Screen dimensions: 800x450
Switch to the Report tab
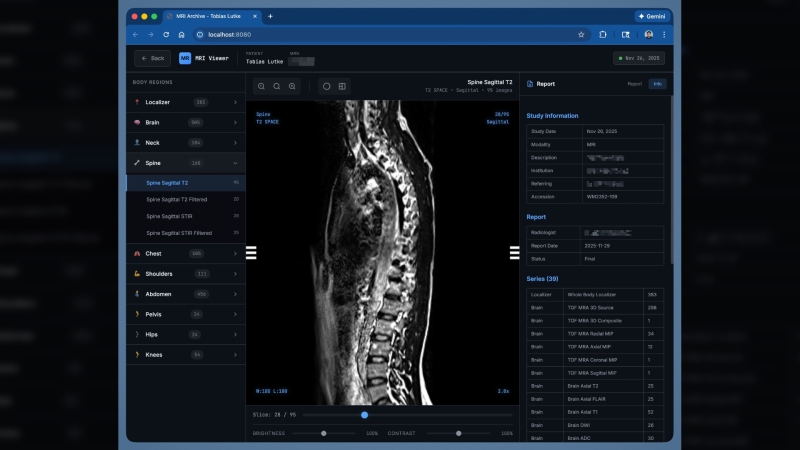point(634,84)
